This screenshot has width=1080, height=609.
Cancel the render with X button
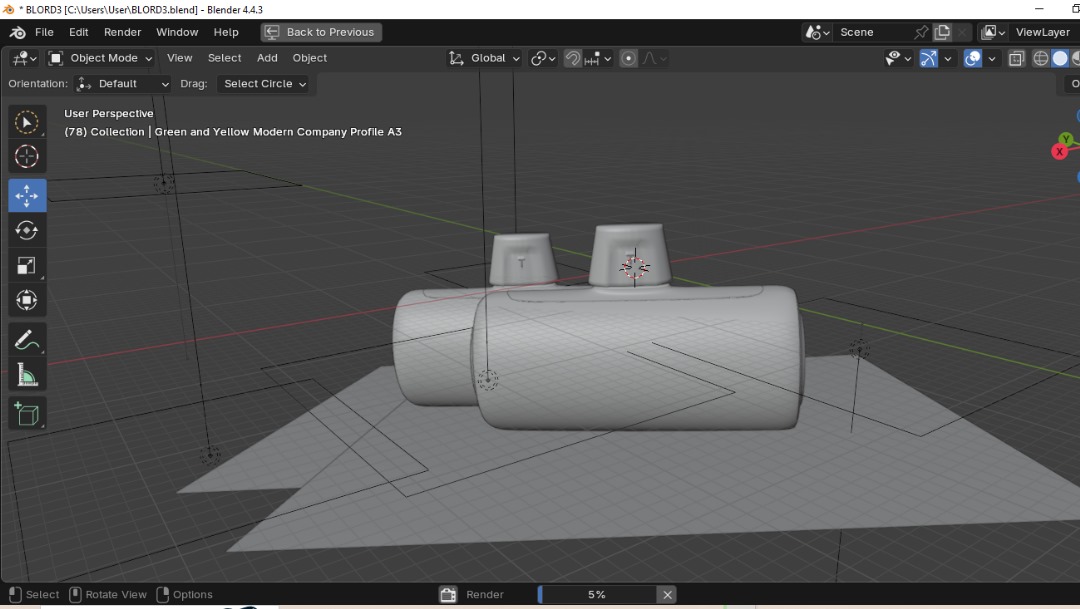667,595
